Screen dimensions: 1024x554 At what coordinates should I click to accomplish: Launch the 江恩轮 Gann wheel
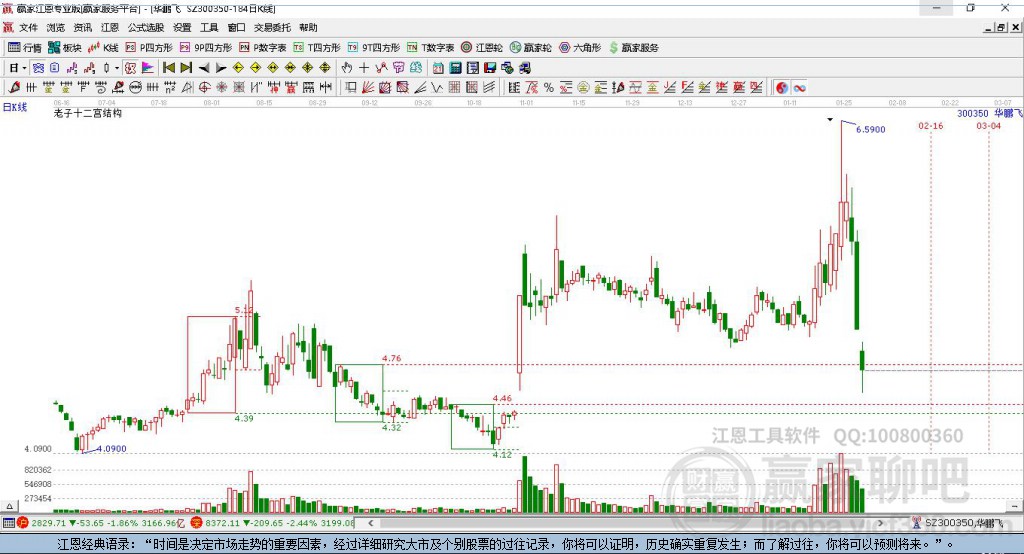(482, 48)
